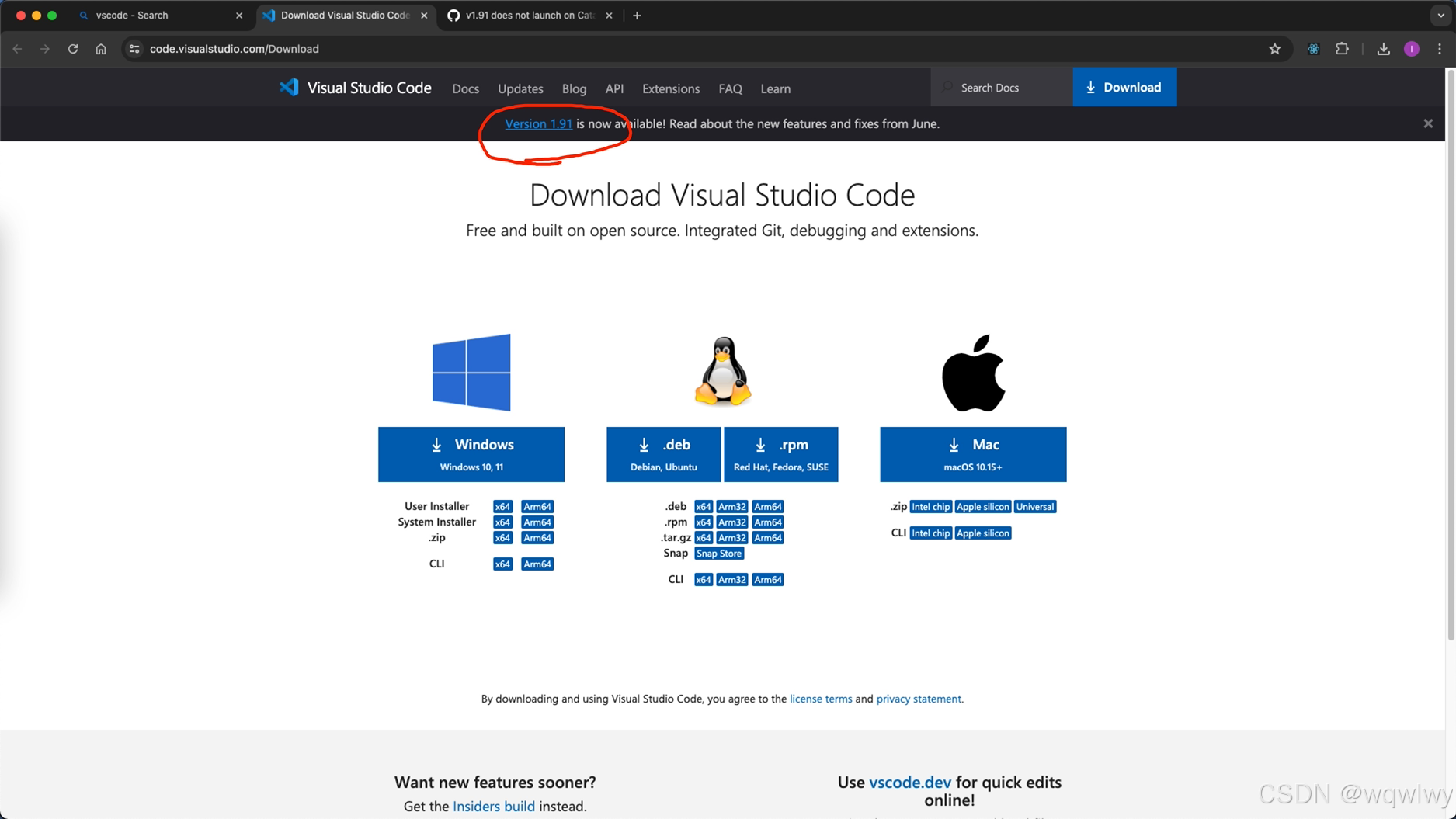This screenshot has width=1456, height=819.
Task: Click the Windows logo image
Action: (x=471, y=373)
